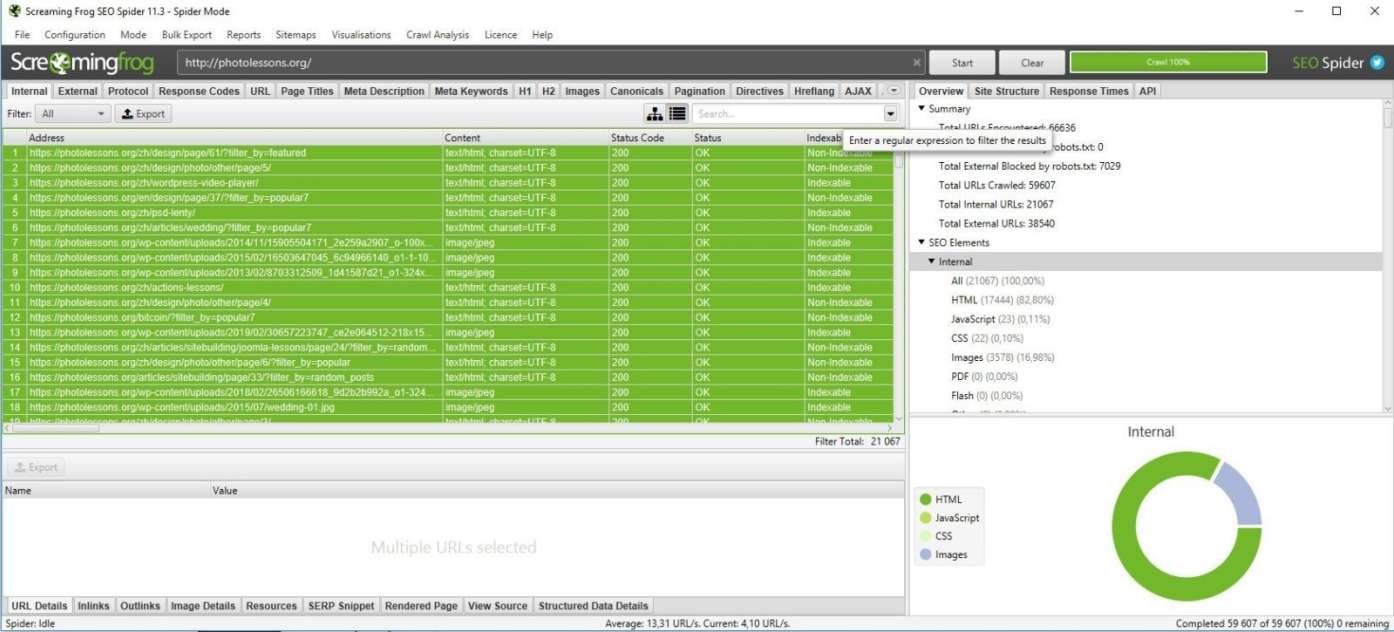Select the HTML (17444) overview item
Image resolution: width=1394 pixels, height=632 pixels.
(x=1002, y=300)
